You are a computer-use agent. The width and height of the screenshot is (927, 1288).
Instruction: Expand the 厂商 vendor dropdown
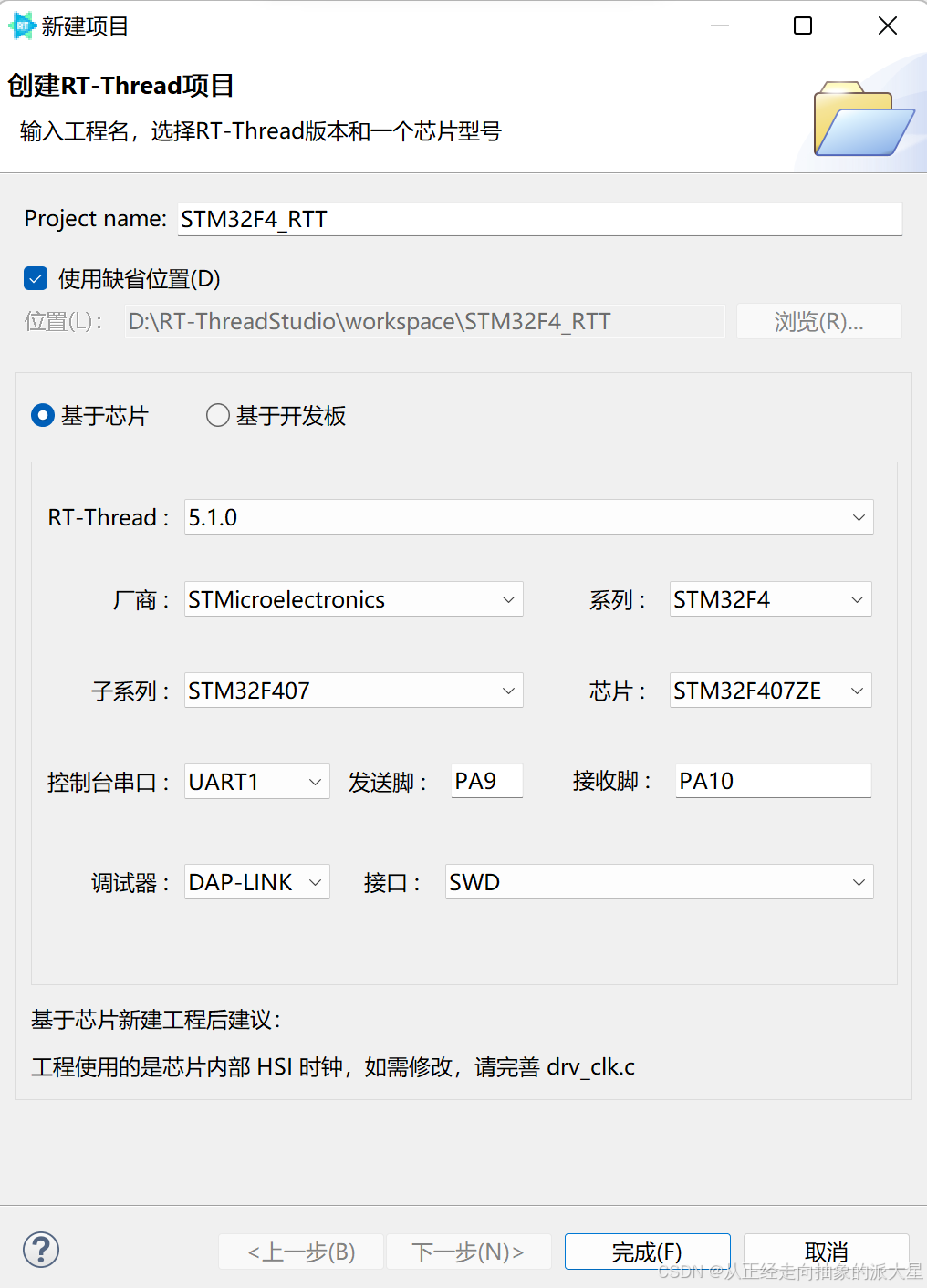click(x=507, y=599)
